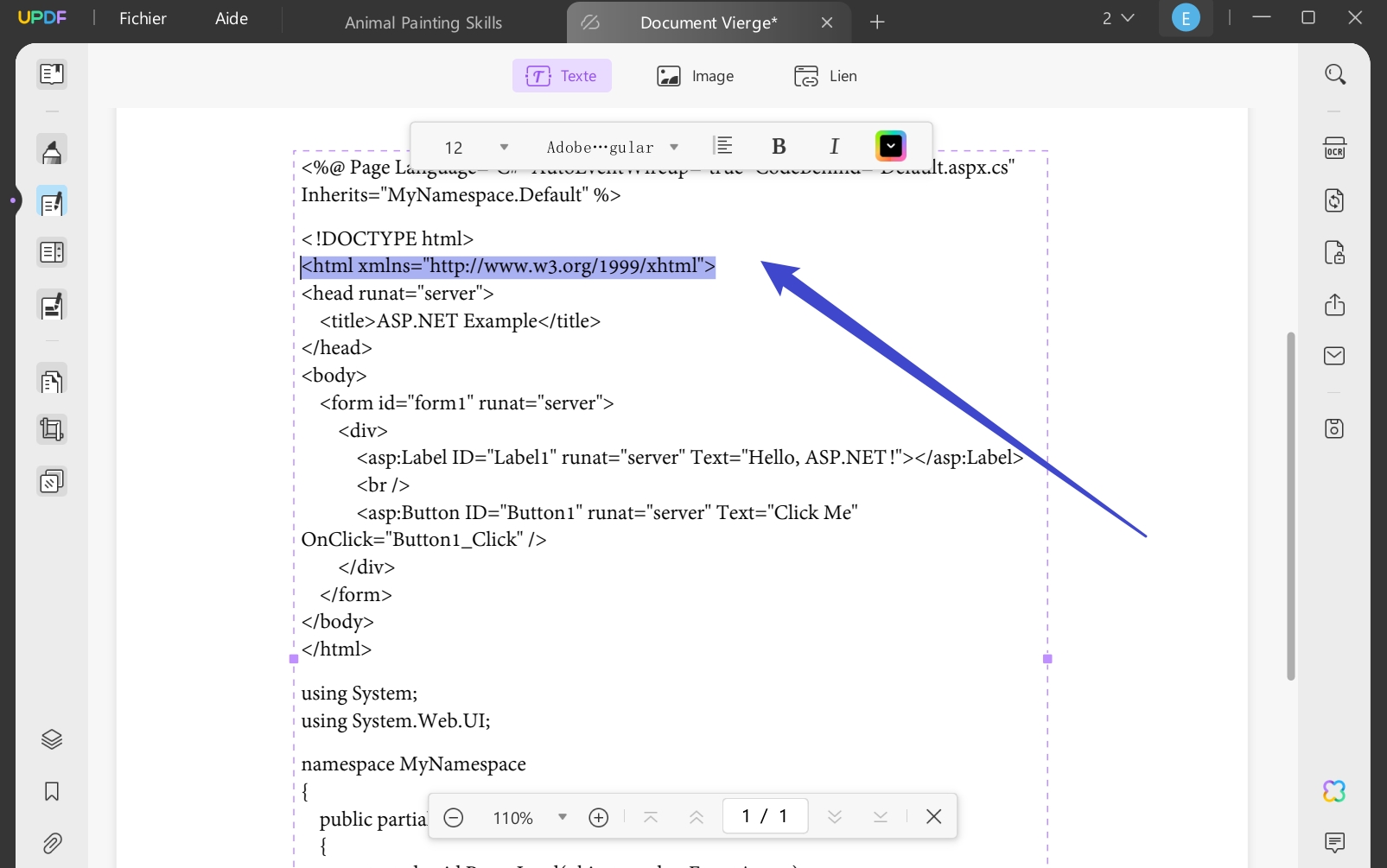This screenshot has width=1387, height=868.
Task: Toggle bold formatting
Action: coord(779,147)
